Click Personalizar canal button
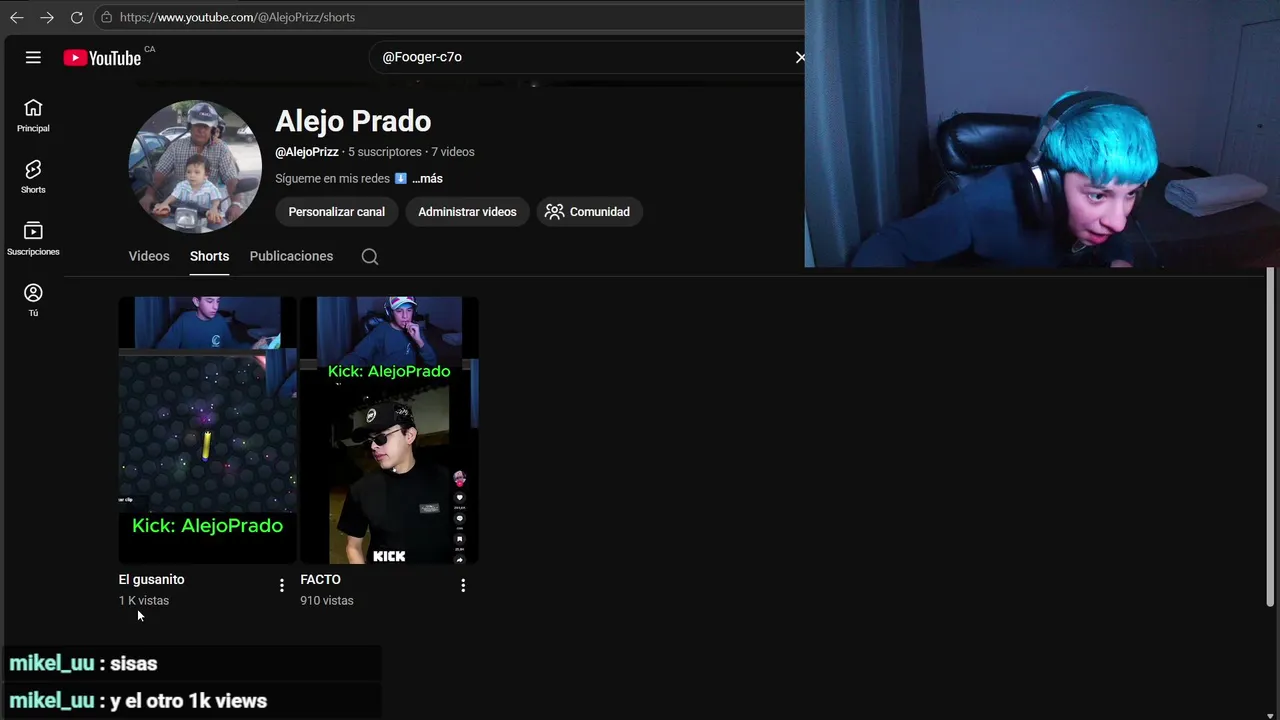The height and width of the screenshot is (720, 1280). [x=337, y=212]
